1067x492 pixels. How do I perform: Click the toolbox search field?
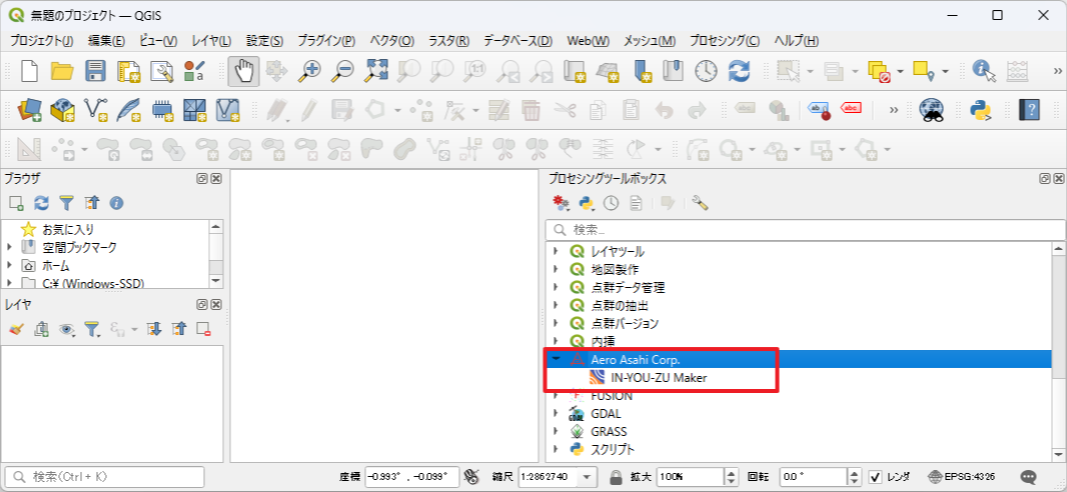[800, 229]
